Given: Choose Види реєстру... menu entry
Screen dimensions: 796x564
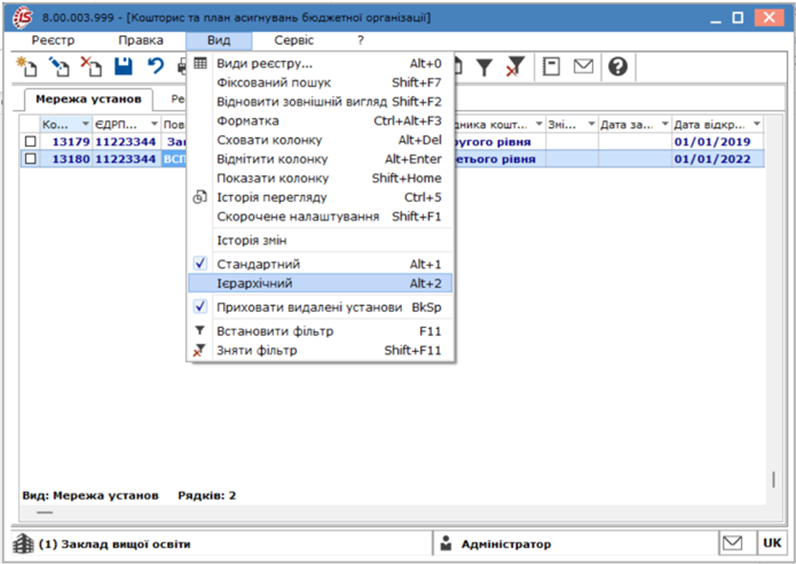Looking at the screenshot, I should pos(320,63).
